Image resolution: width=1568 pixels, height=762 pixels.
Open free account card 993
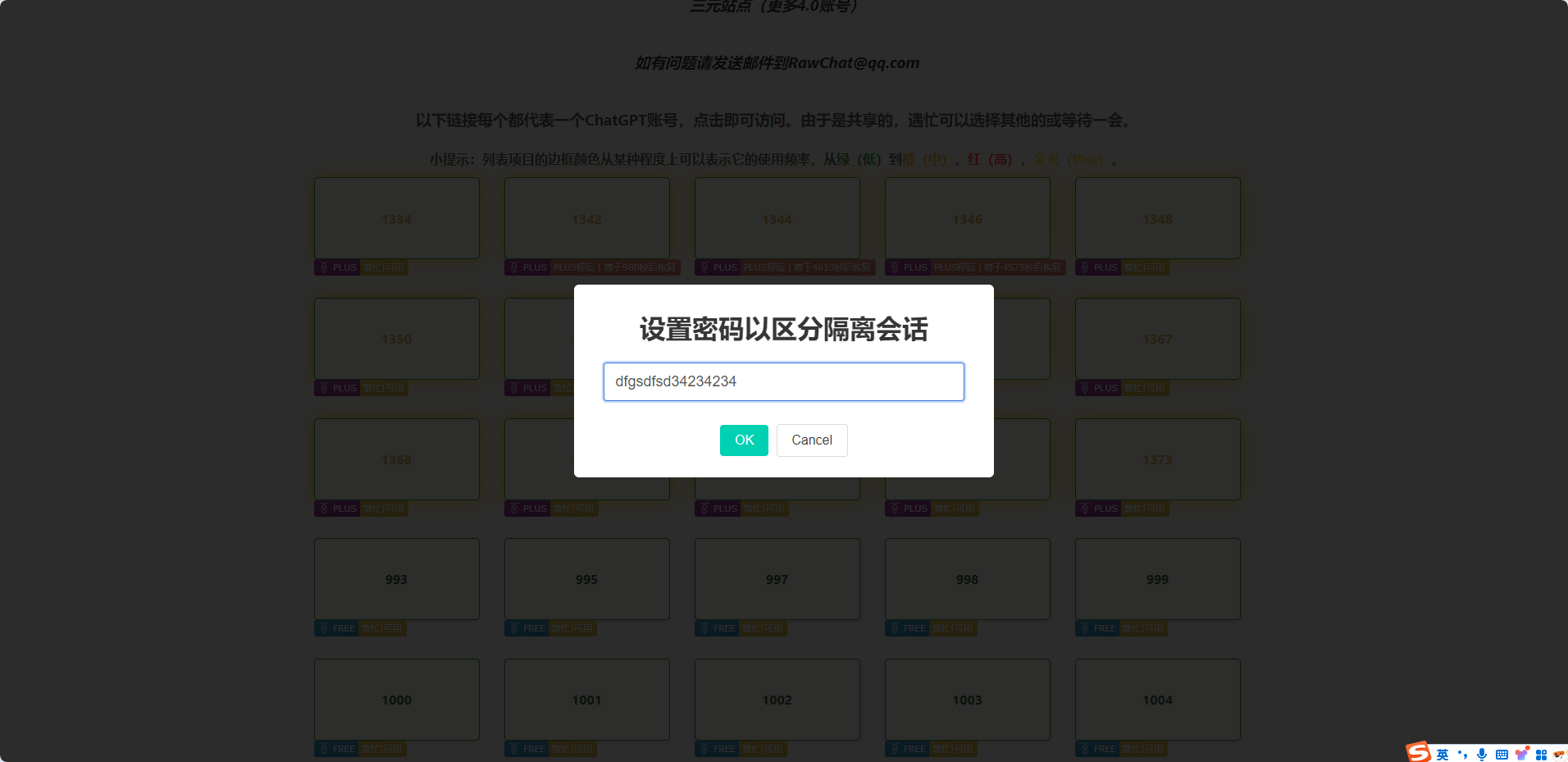pos(397,579)
